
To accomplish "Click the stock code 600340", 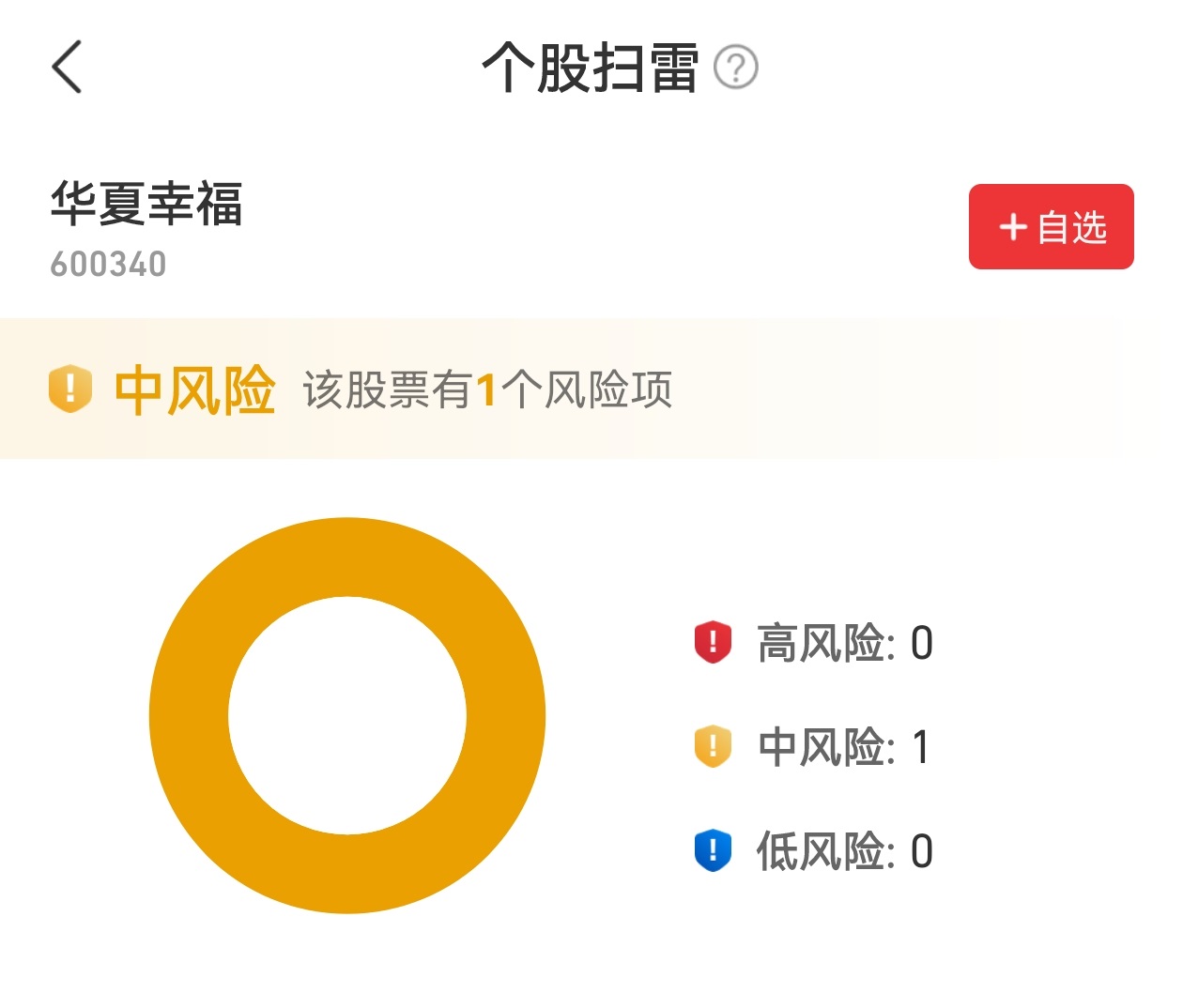I will [x=108, y=265].
